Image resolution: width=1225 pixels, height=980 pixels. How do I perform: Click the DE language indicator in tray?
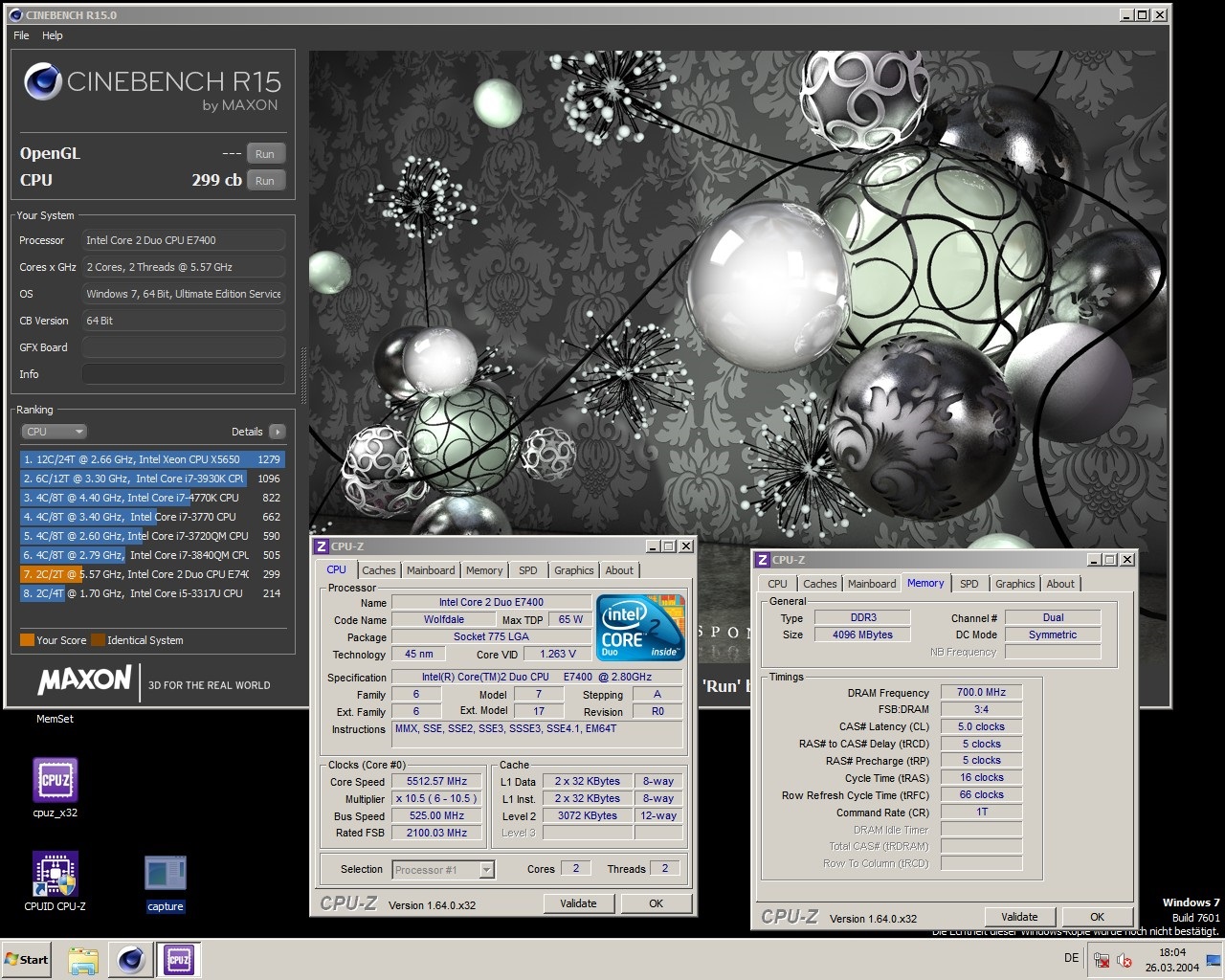(x=1071, y=958)
